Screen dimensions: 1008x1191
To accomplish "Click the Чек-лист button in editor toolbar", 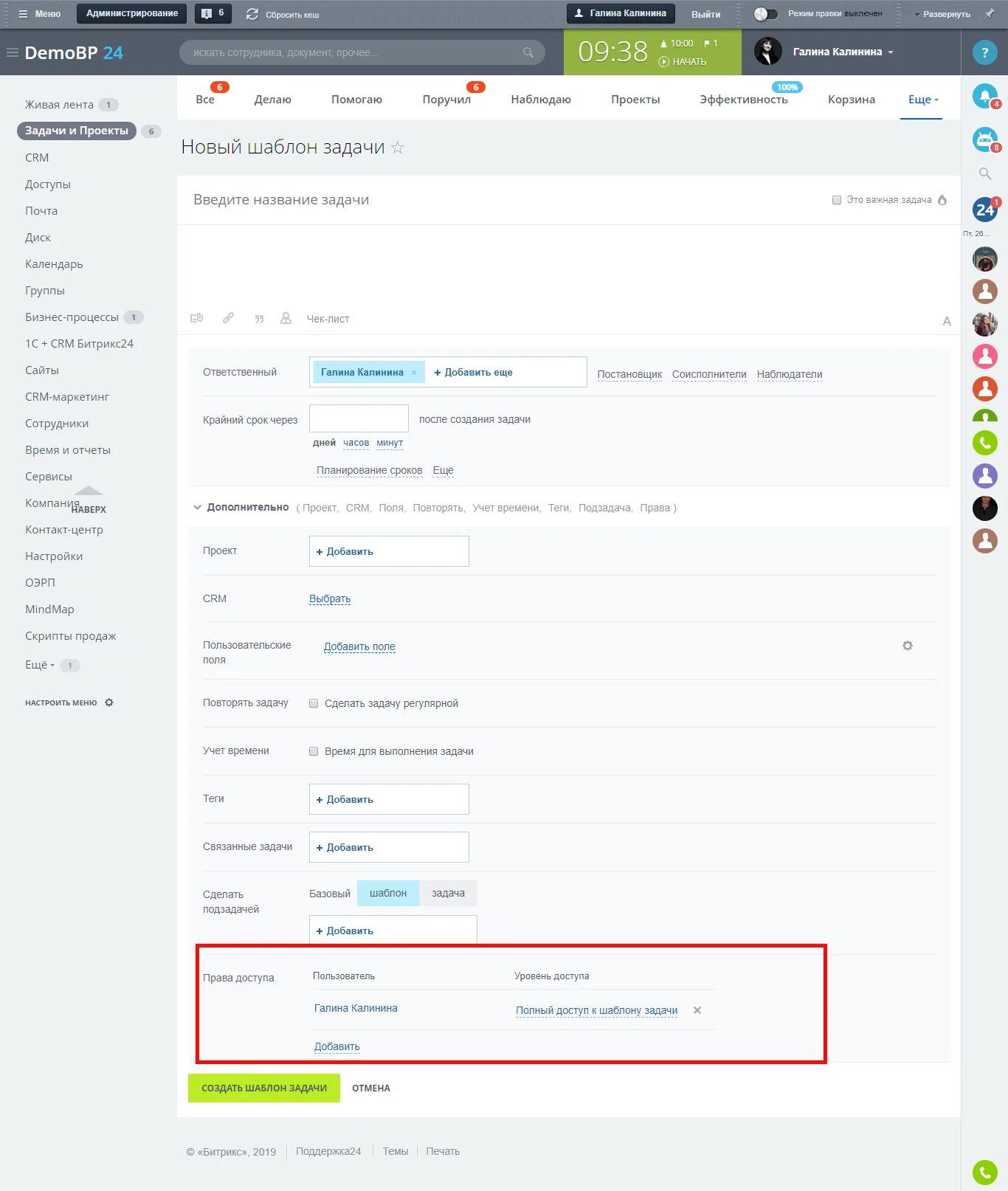I will tap(328, 319).
